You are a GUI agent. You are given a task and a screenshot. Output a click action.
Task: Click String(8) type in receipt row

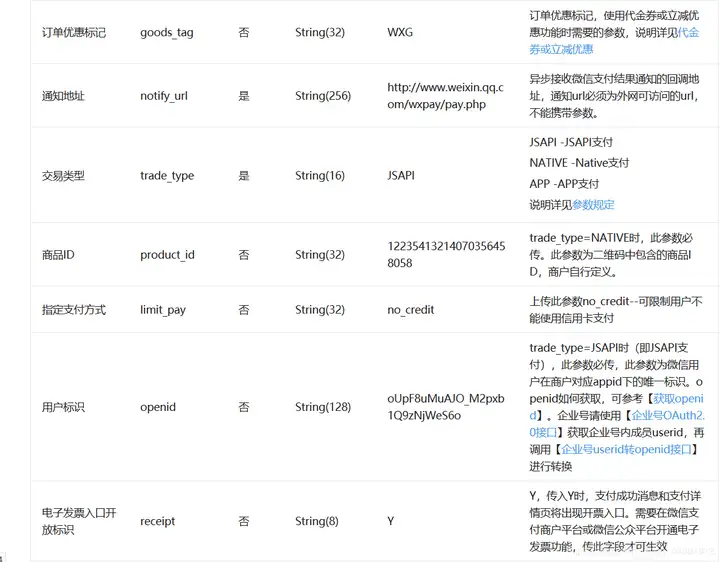(x=317, y=521)
